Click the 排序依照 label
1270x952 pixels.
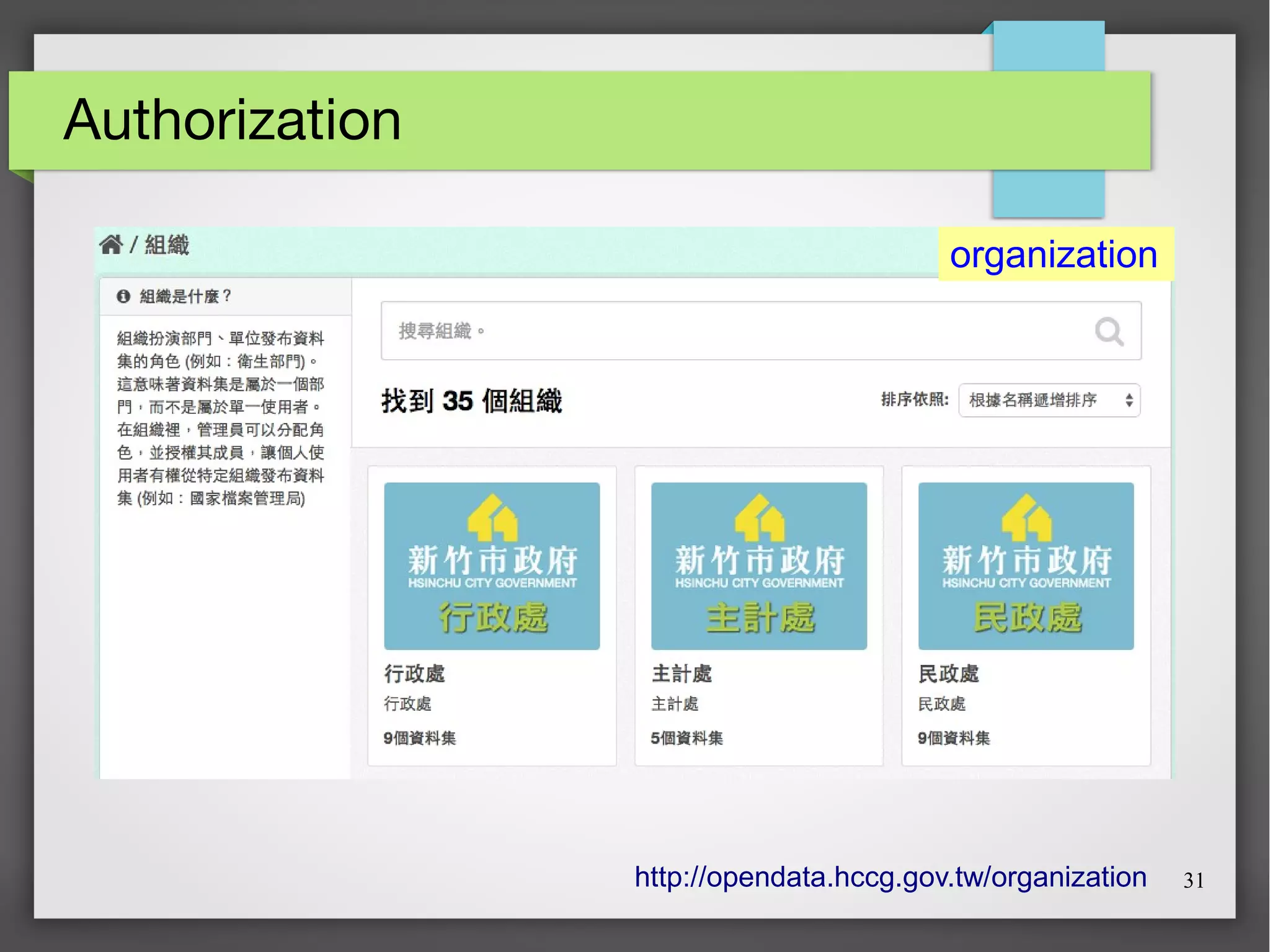pyautogui.click(x=915, y=399)
